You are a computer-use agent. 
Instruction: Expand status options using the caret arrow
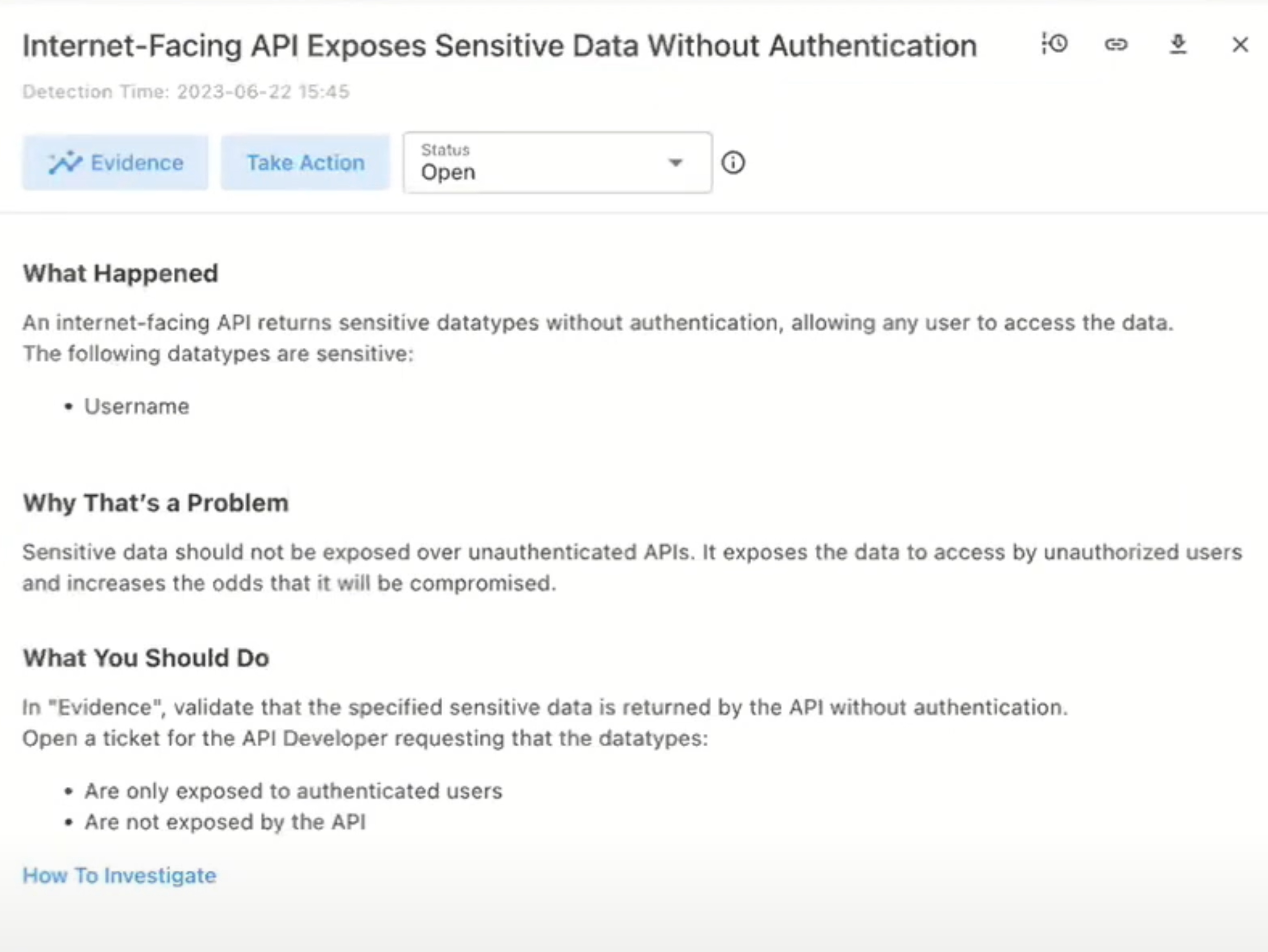[676, 163]
